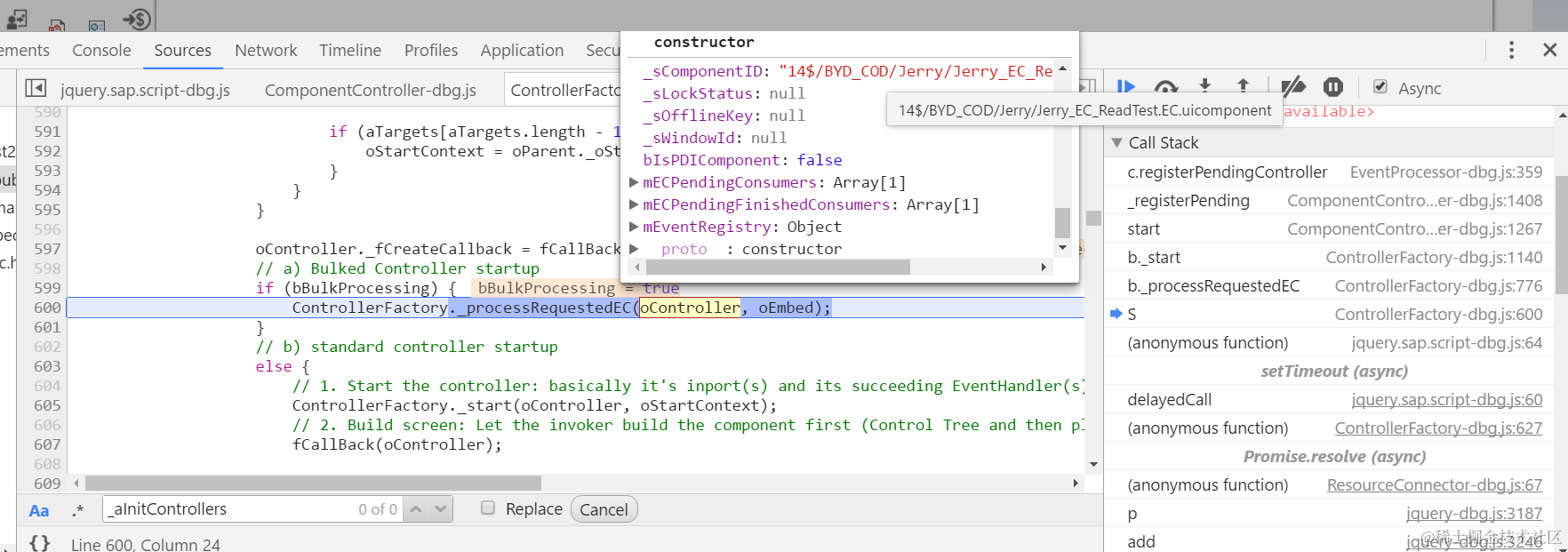Select b._start call frame
This screenshot has width=1568, height=552.
pyautogui.click(x=1331, y=258)
